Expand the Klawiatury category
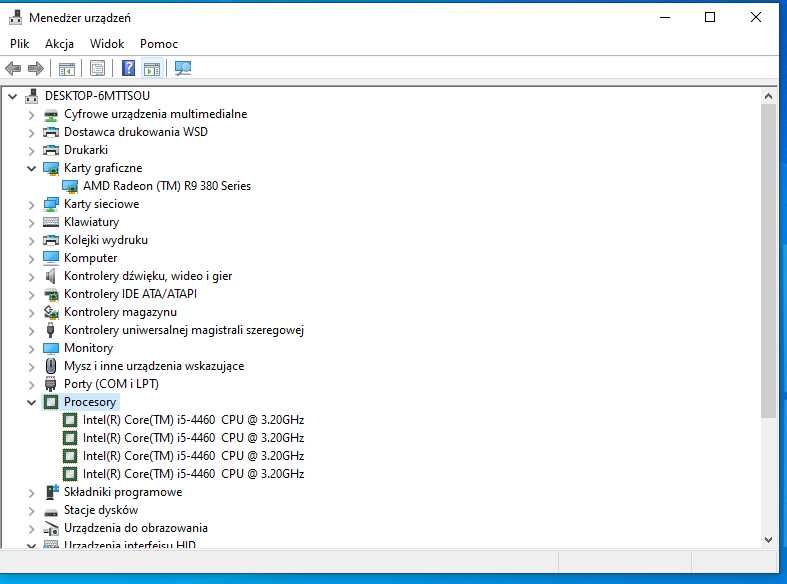 pyautogui.click(x=32, y=222)
